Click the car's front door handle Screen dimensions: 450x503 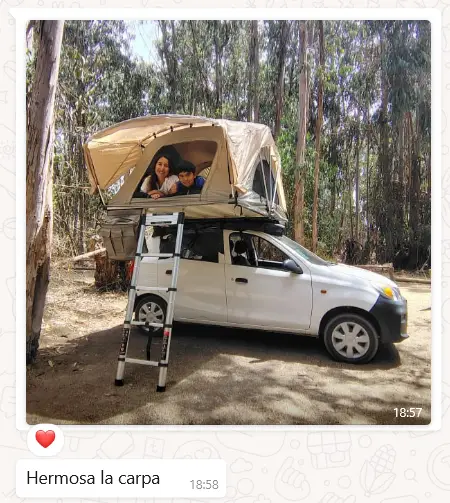click(x=241, y=280)
